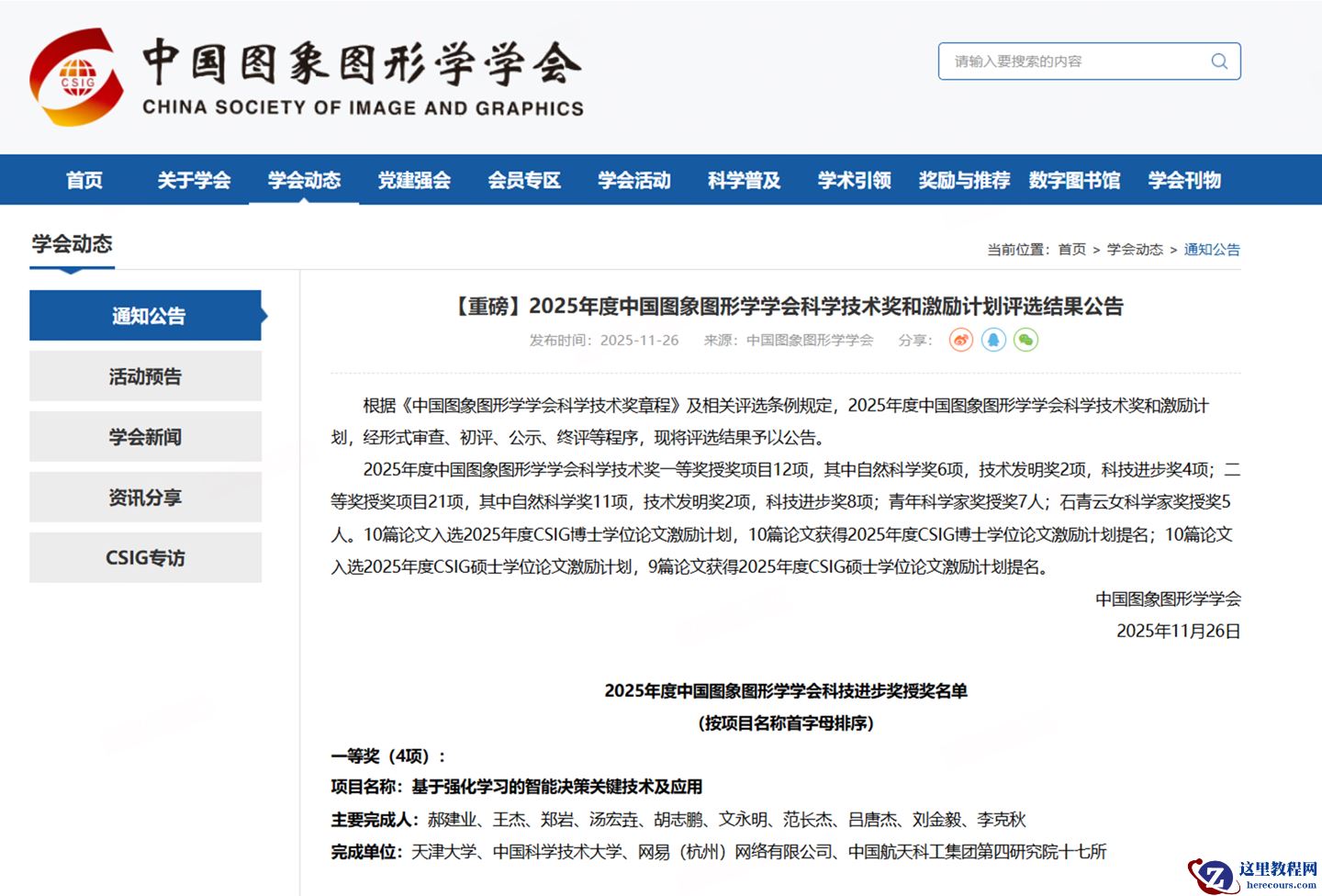The height and width of the screenshot is (896, 1322).
Task: Click the 学会动态 section heading
Action: click(x=72, y=244)
